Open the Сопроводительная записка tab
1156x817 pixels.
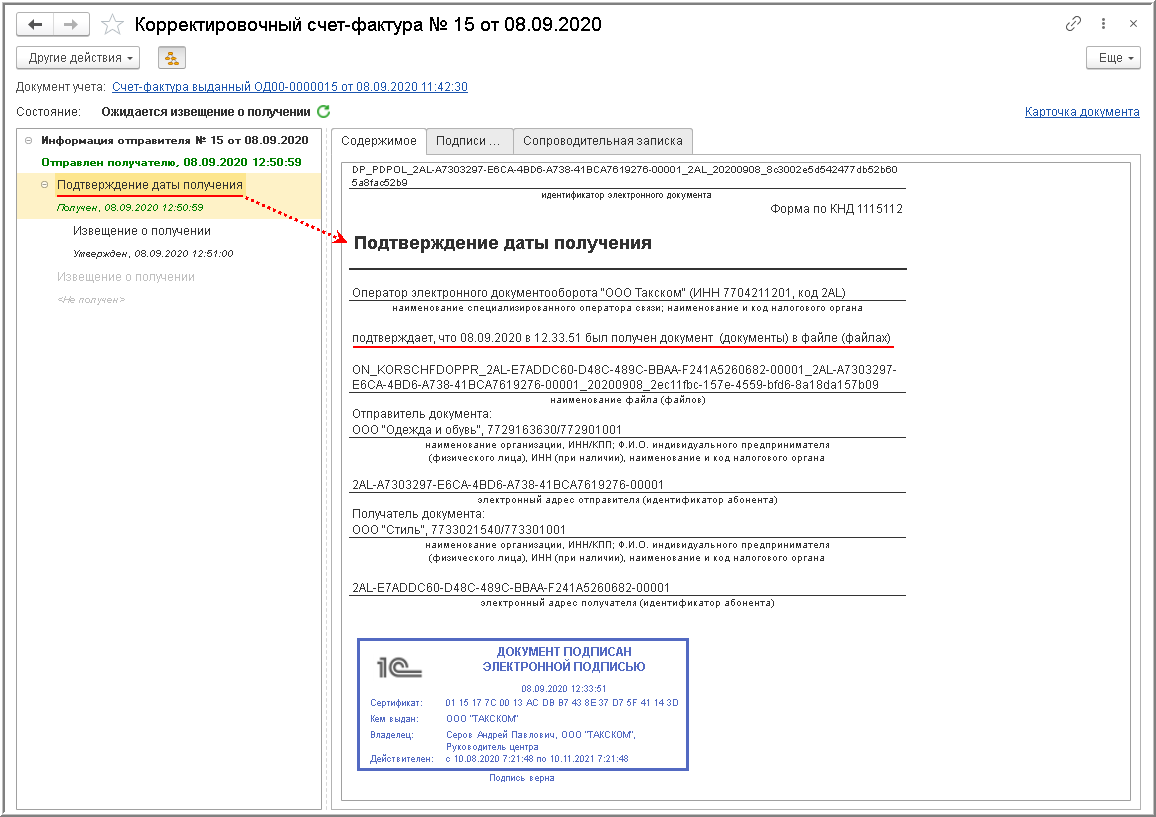602,141
